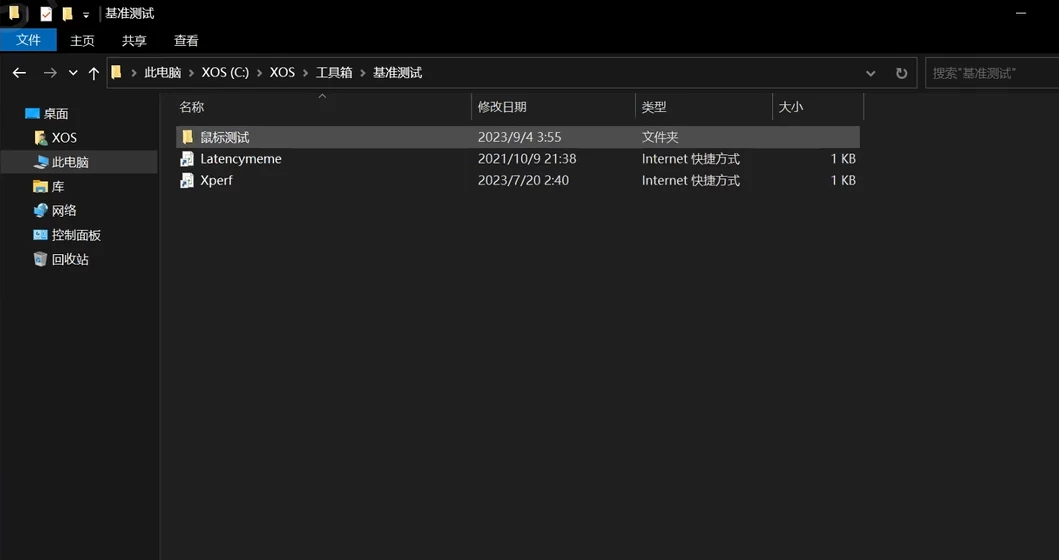Select the Latencymeme shortcut icon
Viewport: 1059px width, 560px height.
click(x=187, y=159)
